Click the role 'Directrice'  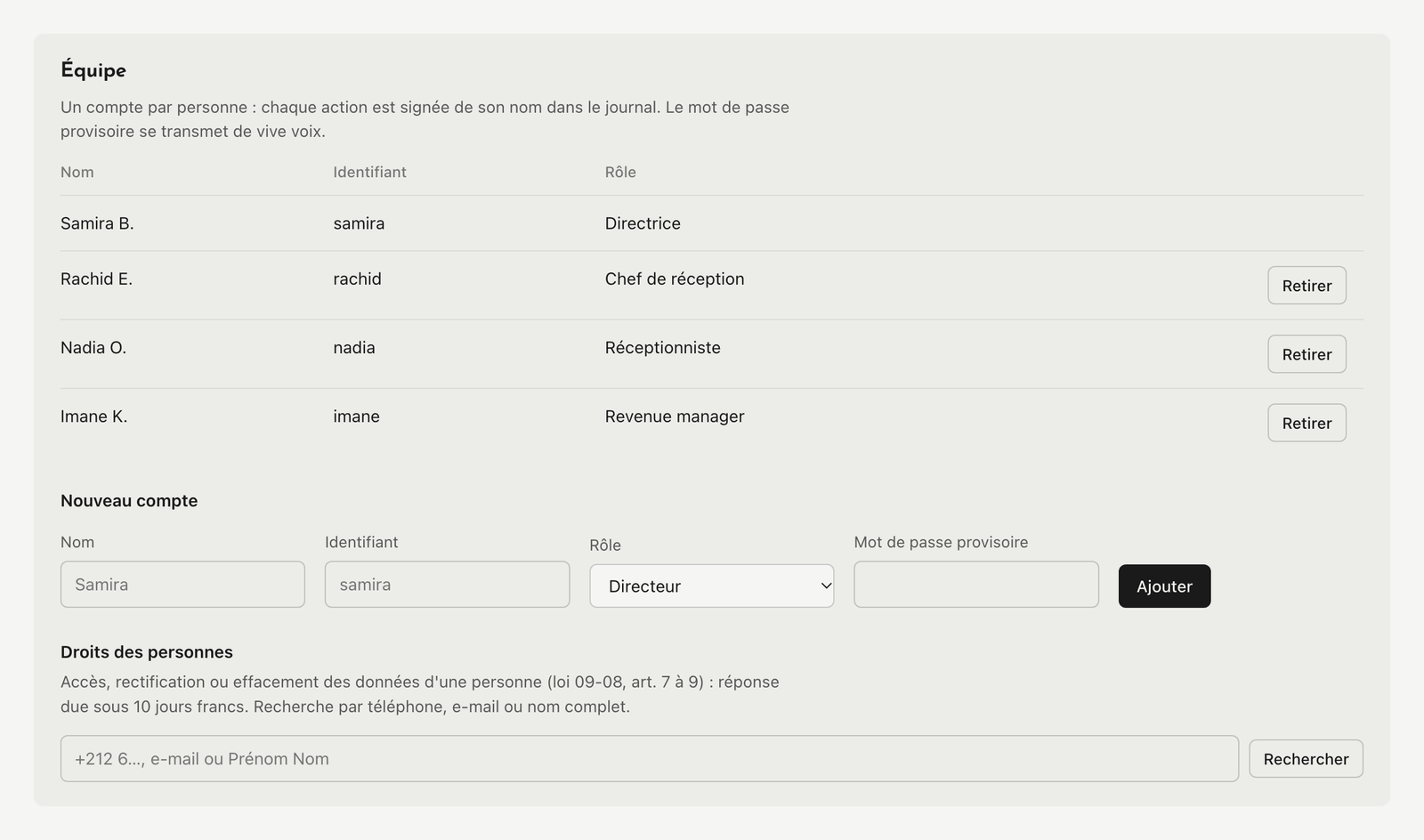643,223
